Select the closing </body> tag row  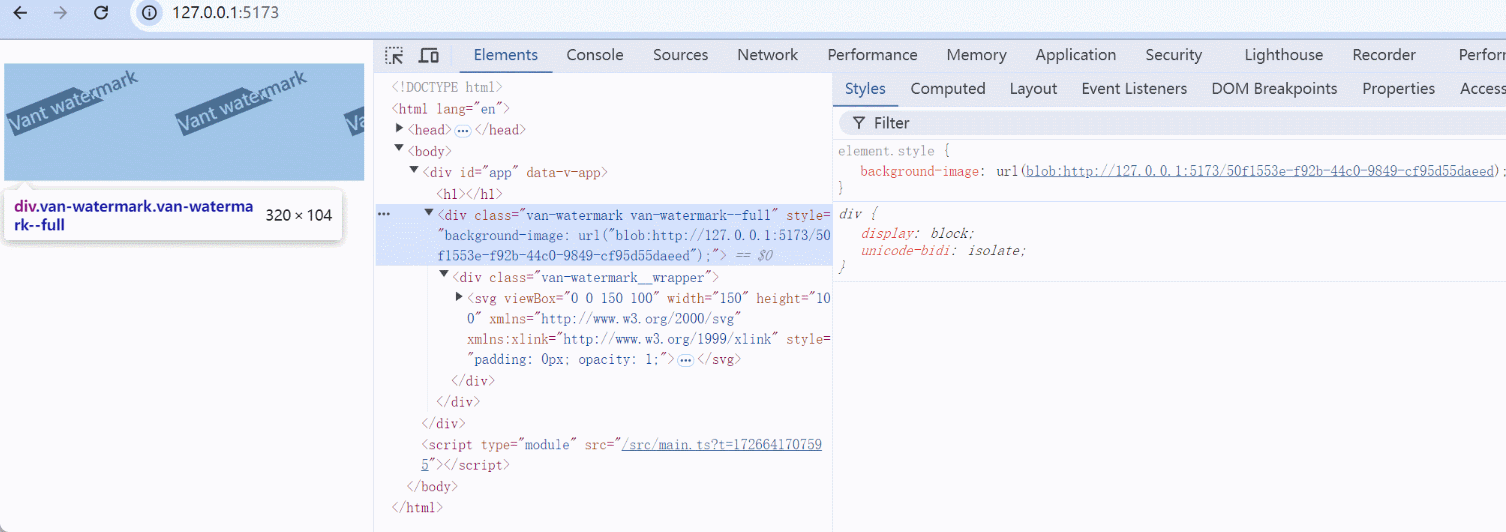(x=432, y=487)
